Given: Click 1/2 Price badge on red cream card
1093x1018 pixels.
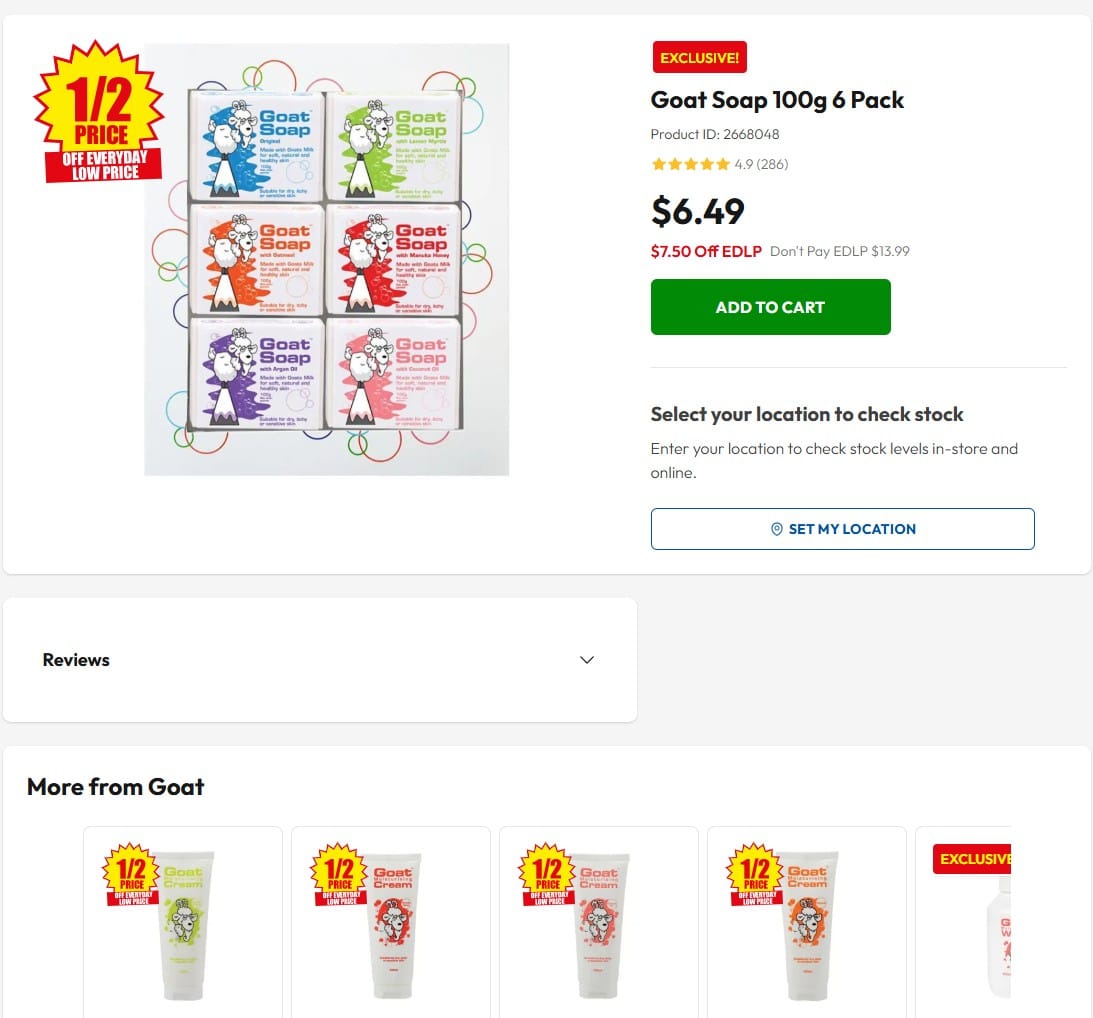Looking at the screenshot, I should (x=340, y=875).
